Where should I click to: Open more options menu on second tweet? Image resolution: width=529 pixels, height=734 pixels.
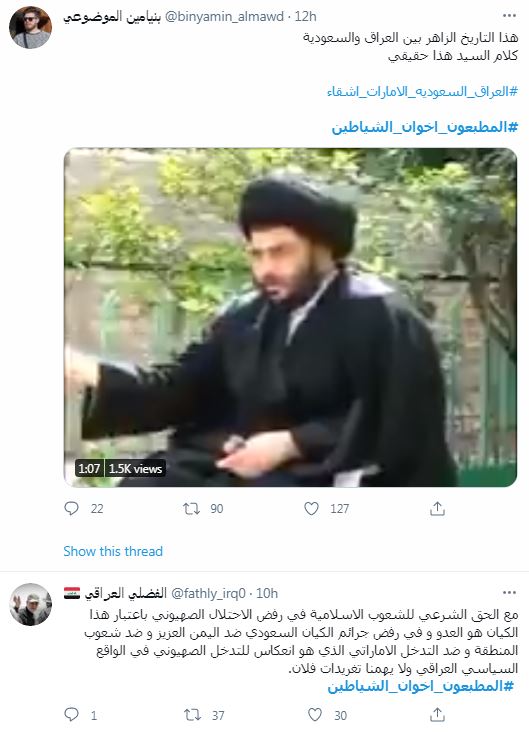509,593
